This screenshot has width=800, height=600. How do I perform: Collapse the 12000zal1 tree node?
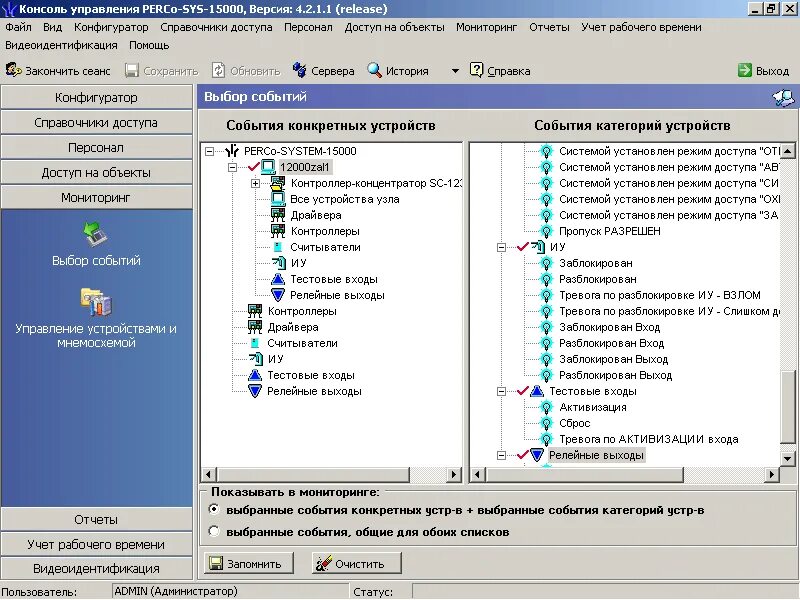(232, 167)
